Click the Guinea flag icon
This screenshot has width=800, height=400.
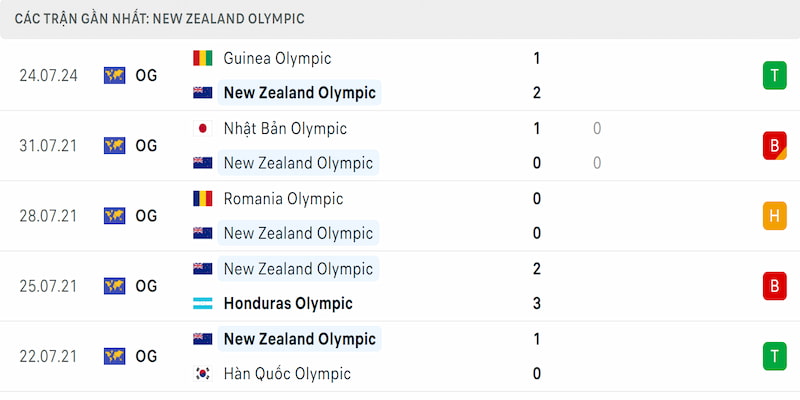click(203, 58)
